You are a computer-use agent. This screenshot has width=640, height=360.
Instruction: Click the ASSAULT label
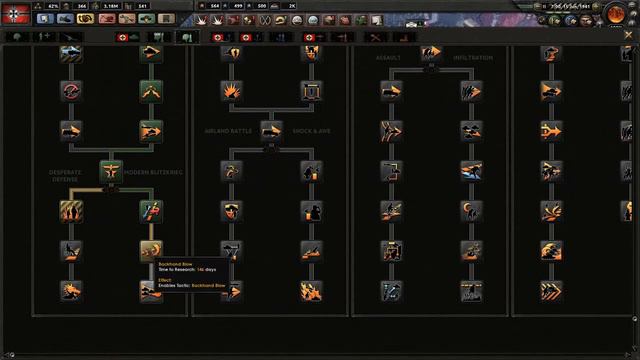click(388, 58)
